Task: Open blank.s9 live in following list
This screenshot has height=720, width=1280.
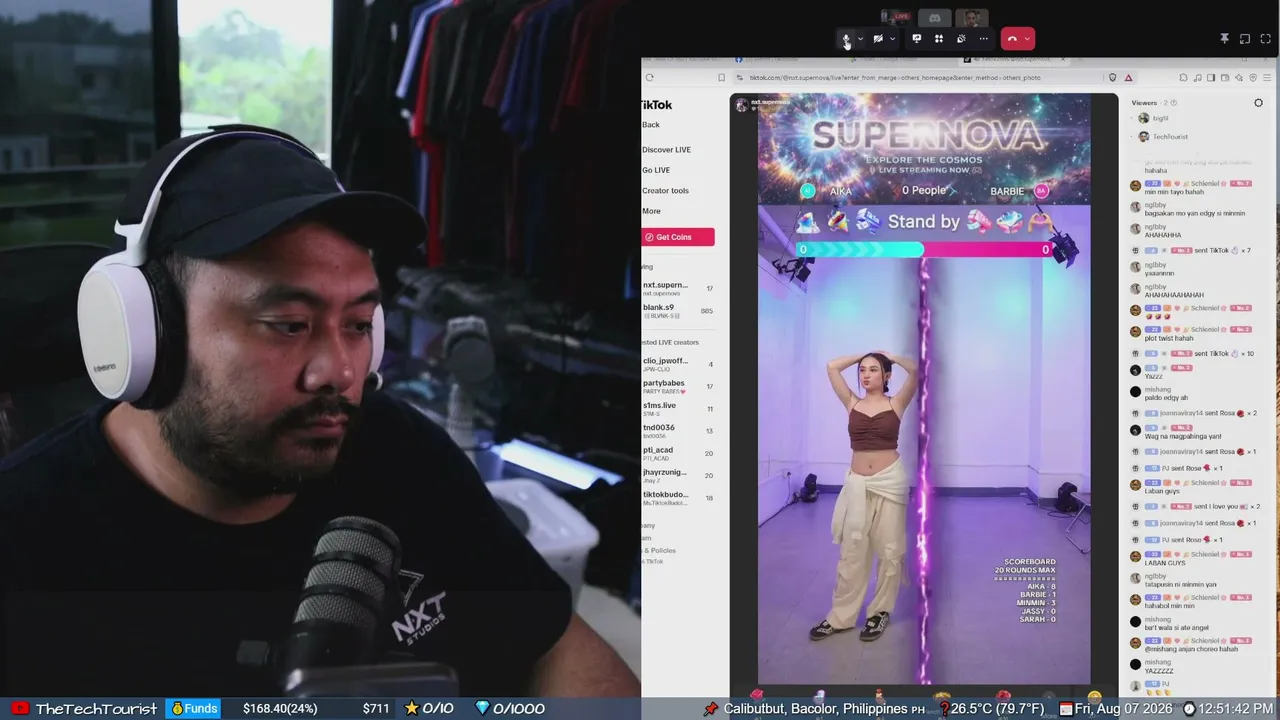Action: (x=678, y=311)
